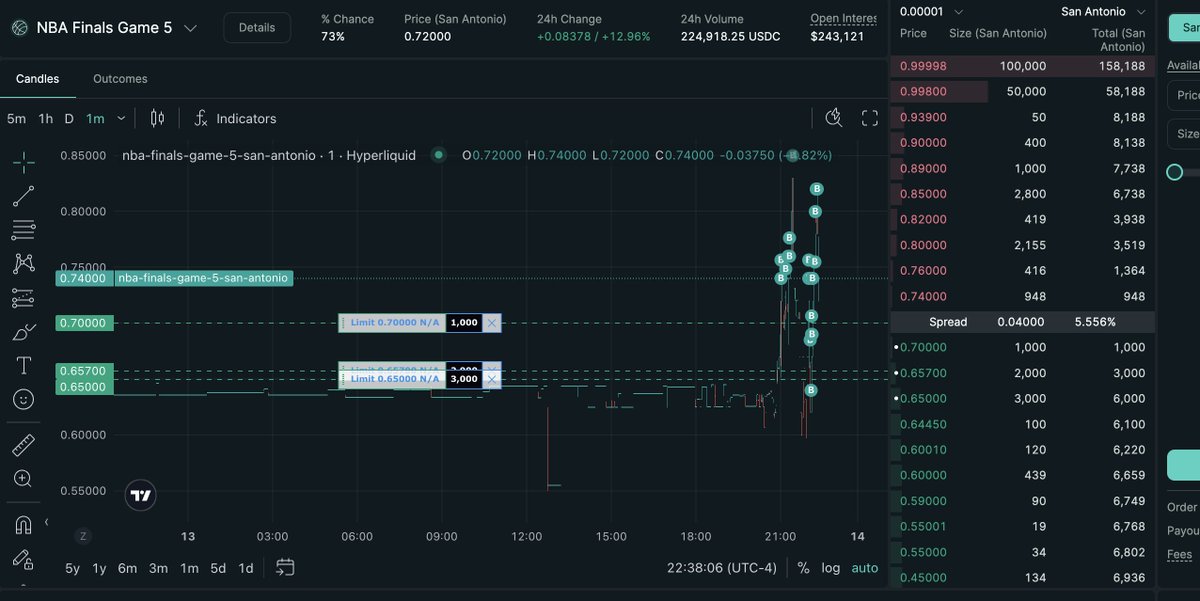
Task: Open the candlestick chart style selector
Action: [157, 118]
